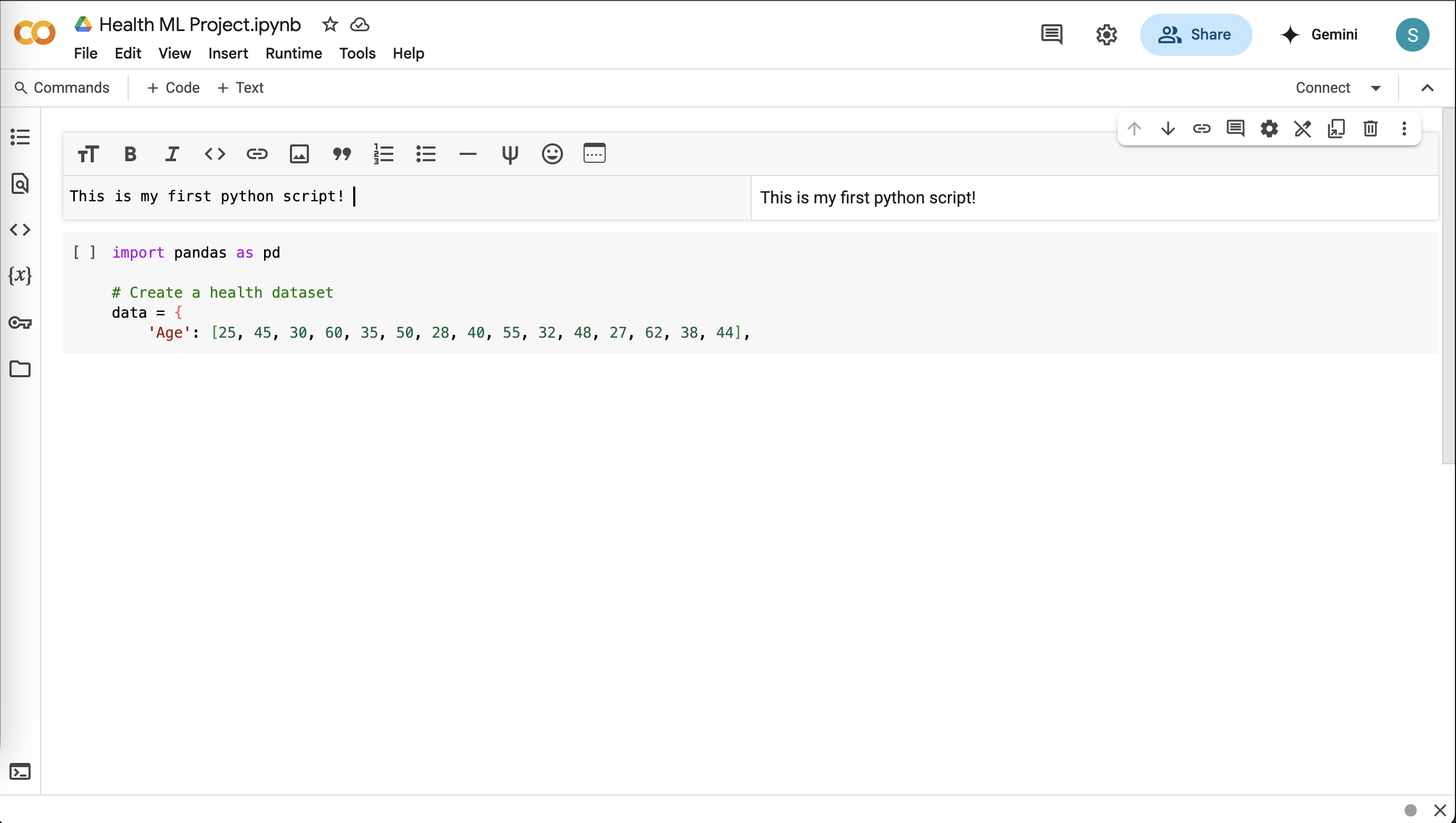This screenshot has height=823, width=1456.
Task: Open the variables inspector panel
Action: click(21, 276)
